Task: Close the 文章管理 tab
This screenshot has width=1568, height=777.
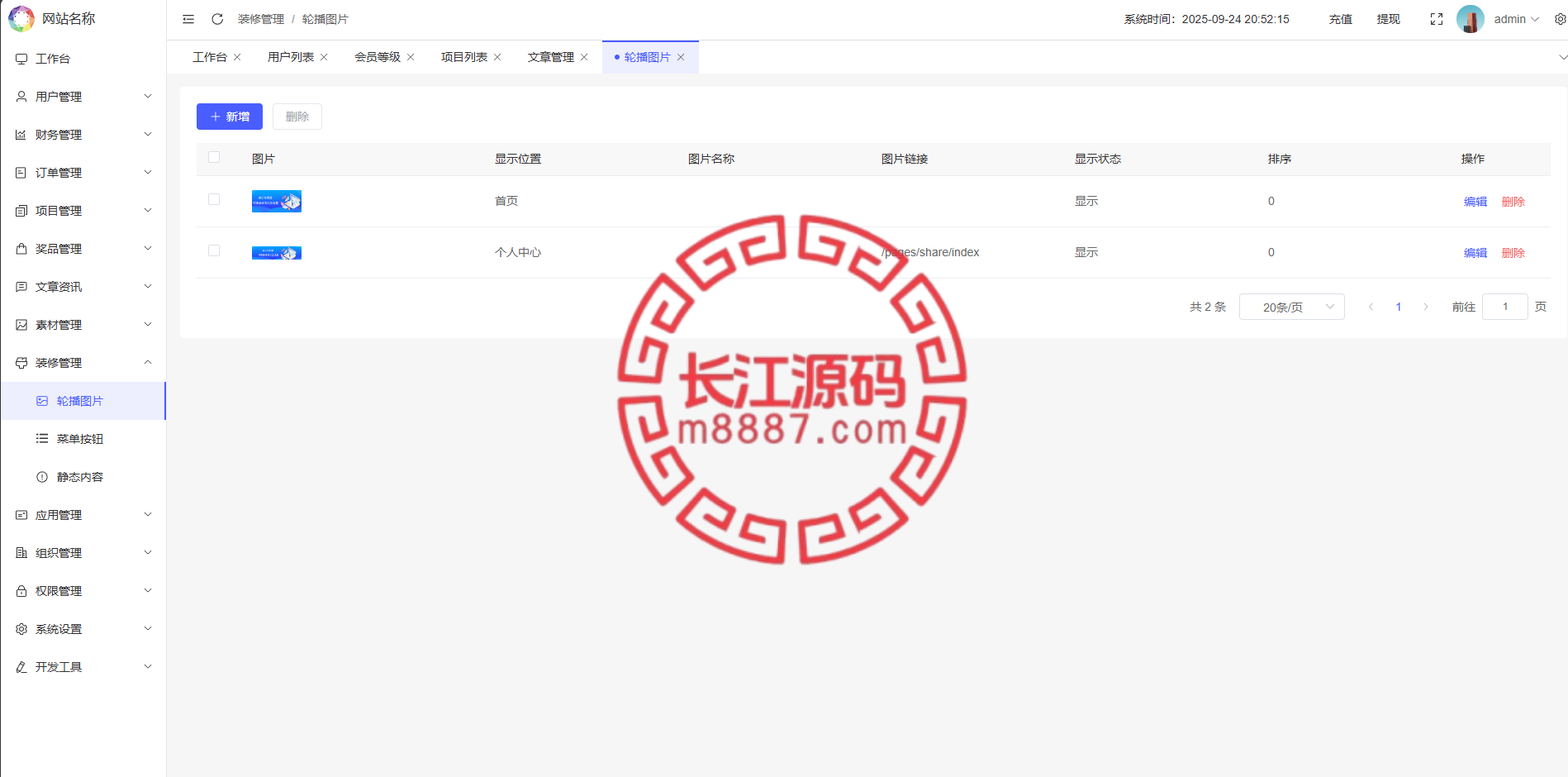Action: 584,57
